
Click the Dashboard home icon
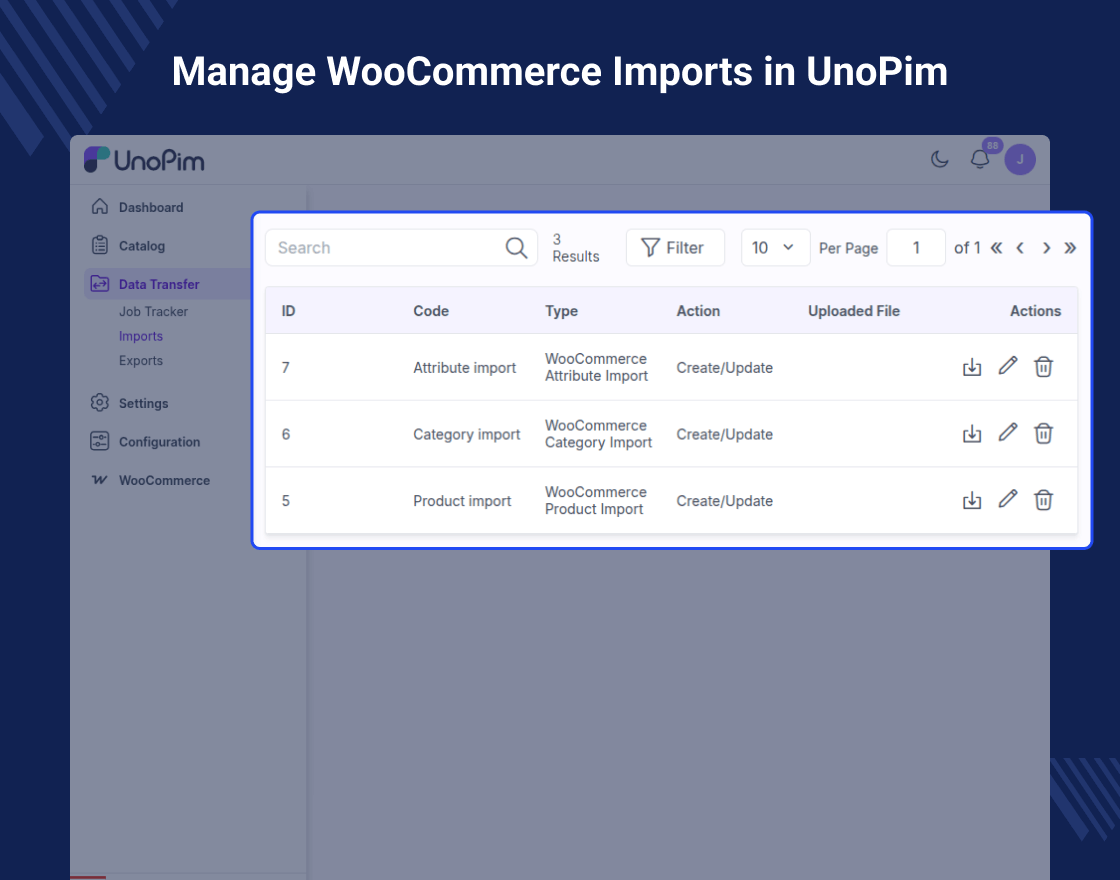(100, 206)
